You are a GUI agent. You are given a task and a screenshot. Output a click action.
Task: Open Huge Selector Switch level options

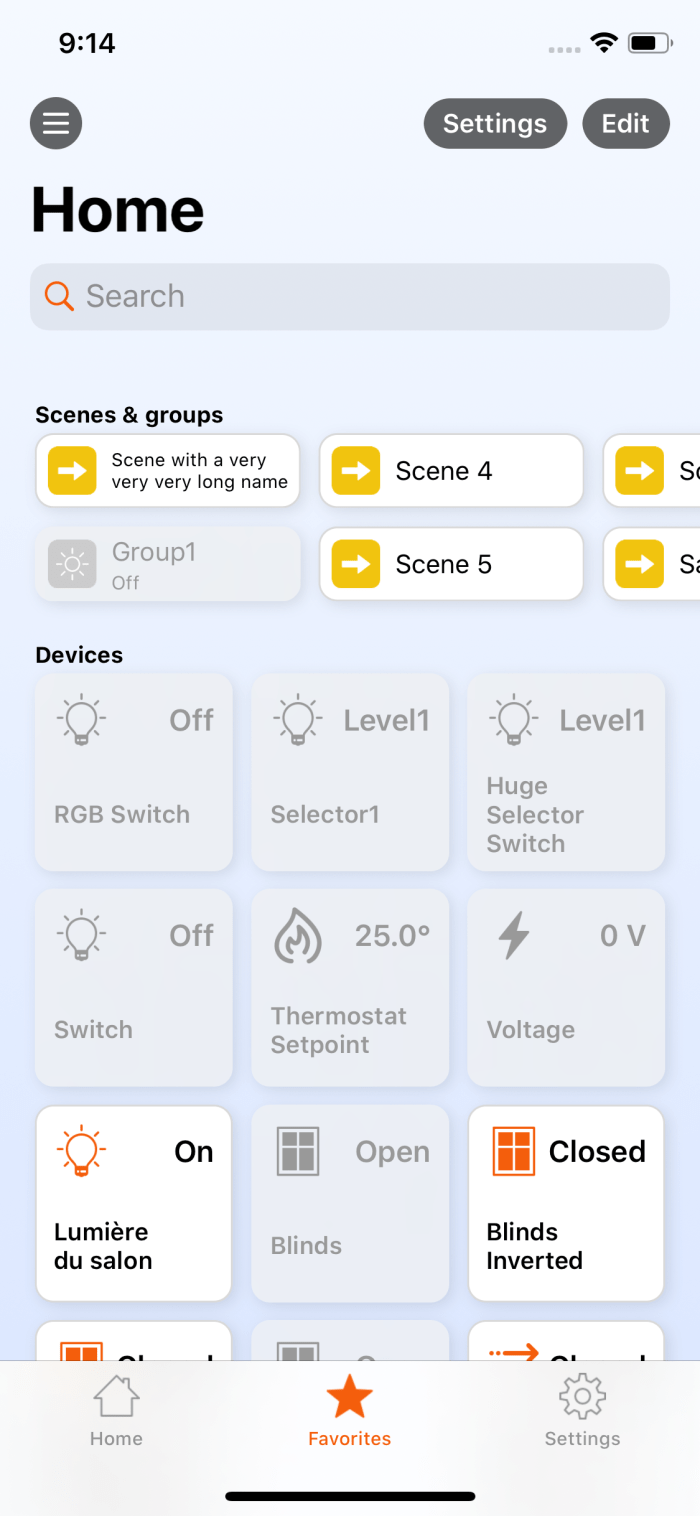point(566,771)
